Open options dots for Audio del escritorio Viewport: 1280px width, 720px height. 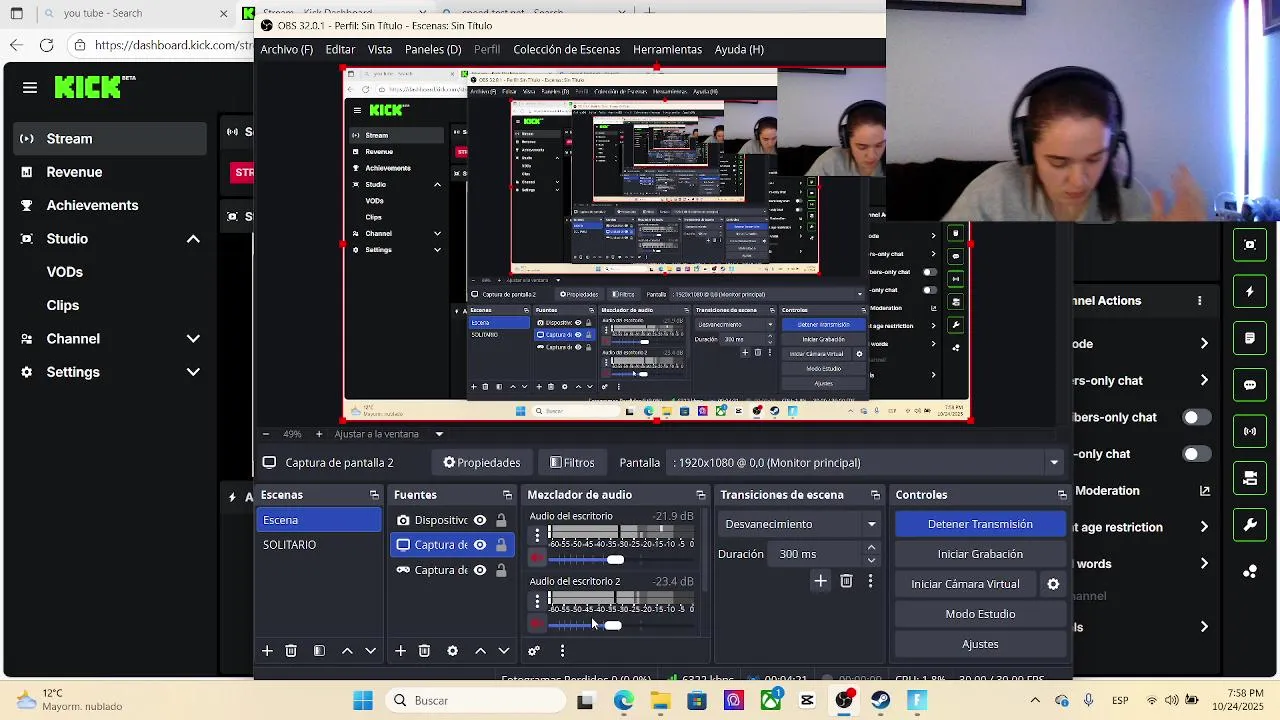point(537,535)
